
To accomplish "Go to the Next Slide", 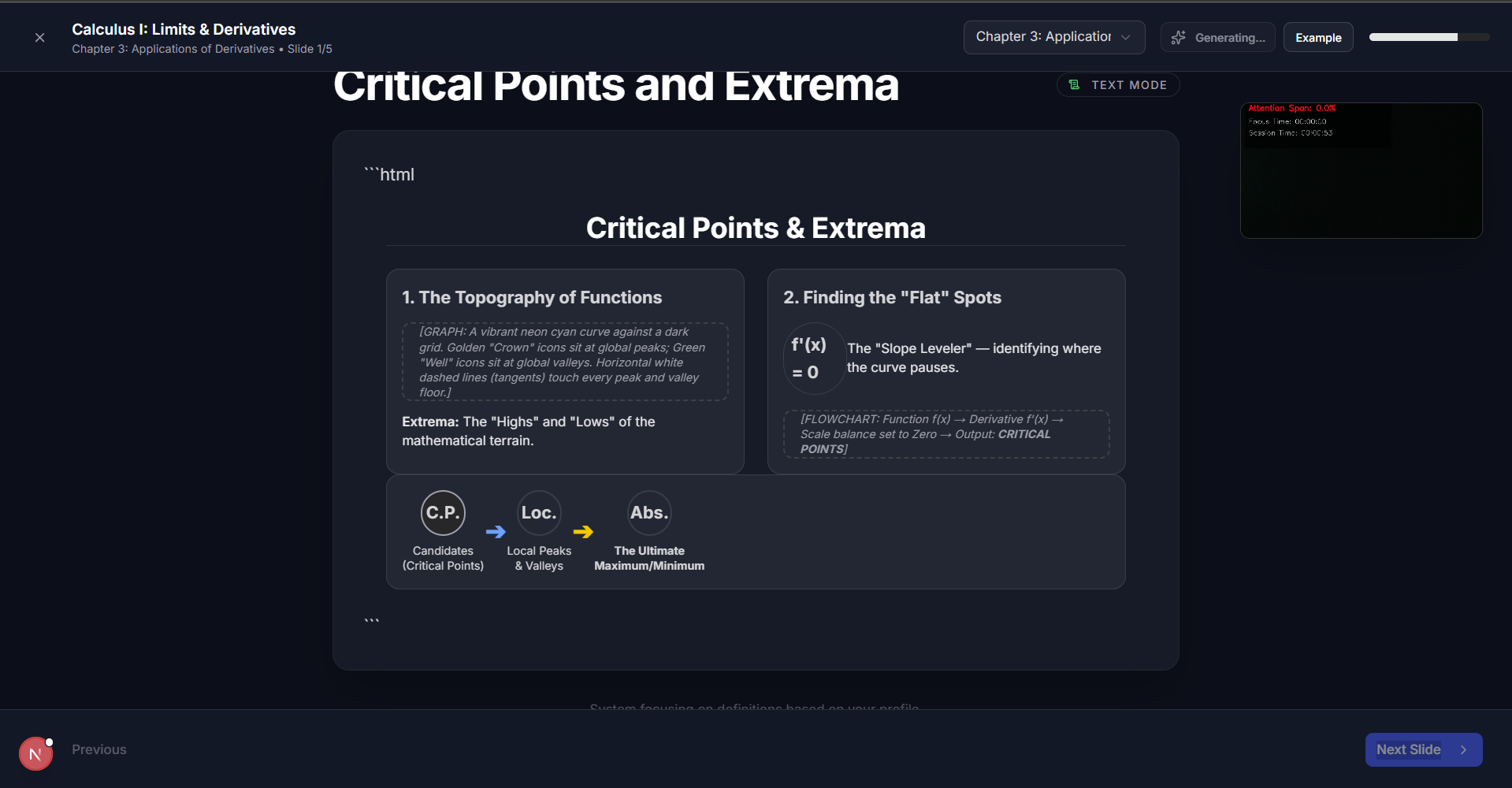I will [1423, 749].
